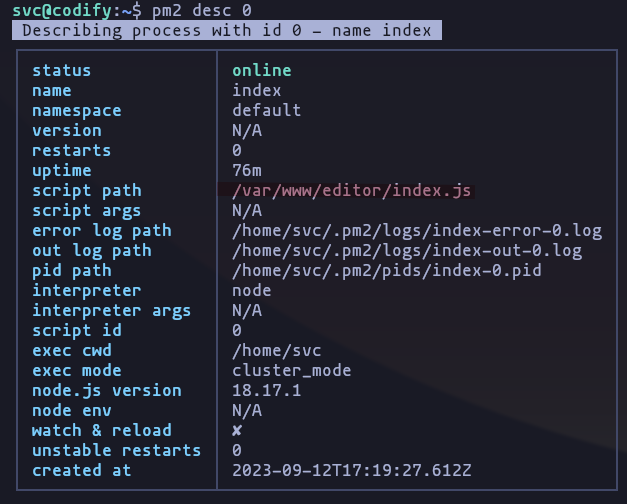Click the svc@codify prompt text
Viewport: 627px width, 504px height.
[62, 10]
